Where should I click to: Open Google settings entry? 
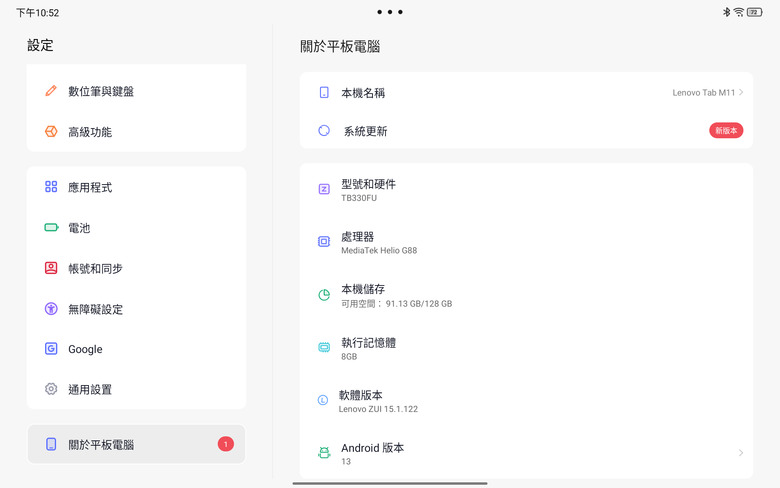136,349
